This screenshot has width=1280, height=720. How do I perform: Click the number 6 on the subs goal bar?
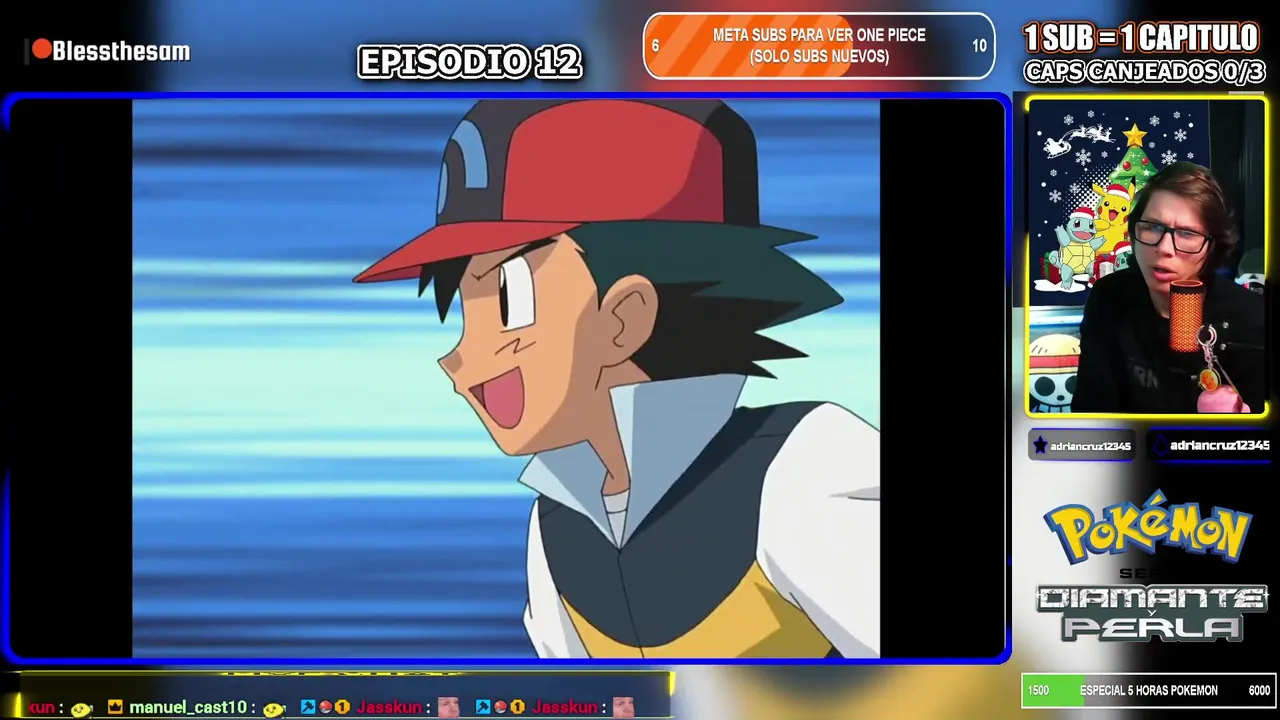tap(655, 46)
